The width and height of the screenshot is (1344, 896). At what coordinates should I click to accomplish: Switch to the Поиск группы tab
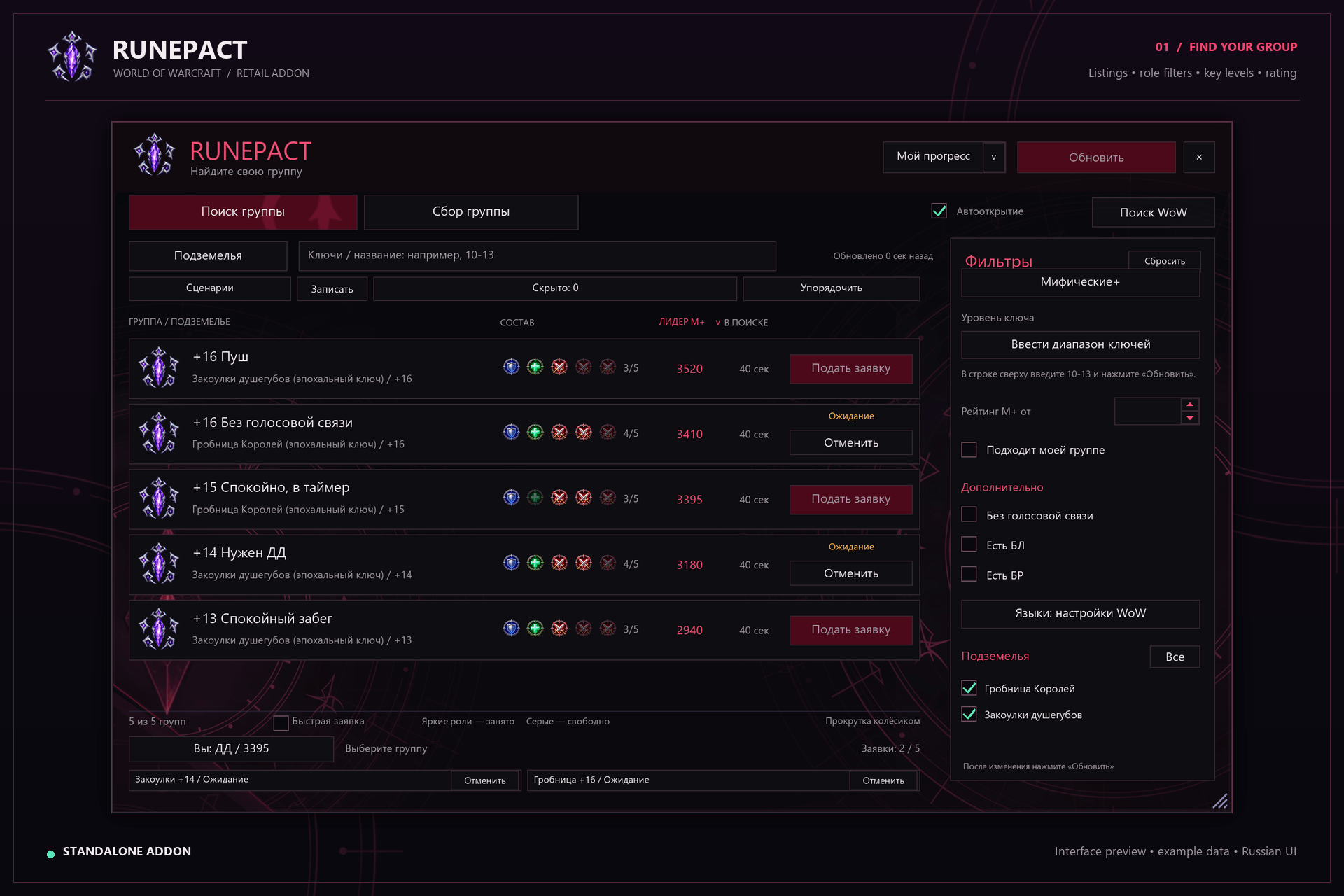pos(243,212)
